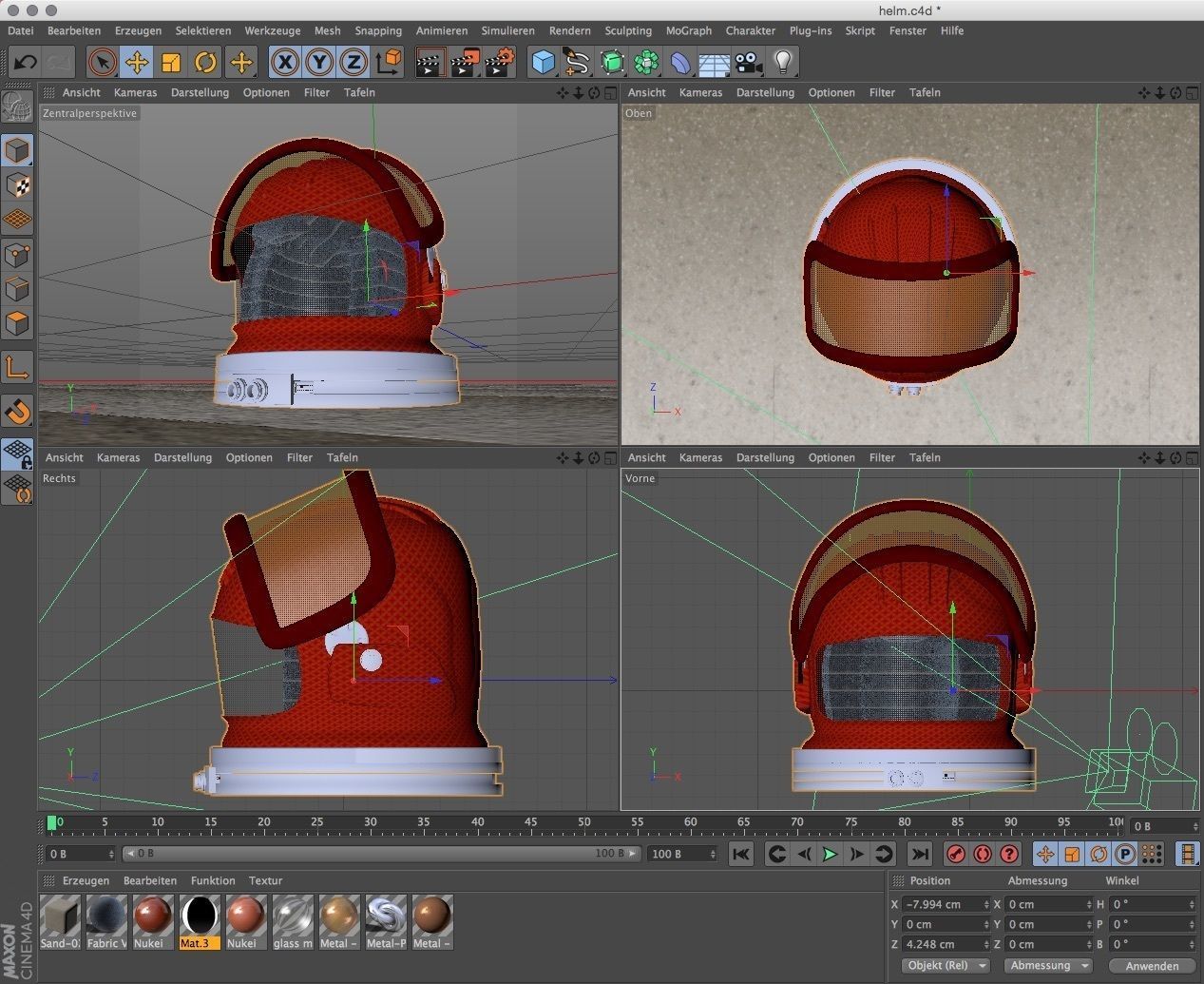The height and width of the screenshot is (984, 1204).
Task: Click the green array modeling icon
Action: tap(646, 63)
